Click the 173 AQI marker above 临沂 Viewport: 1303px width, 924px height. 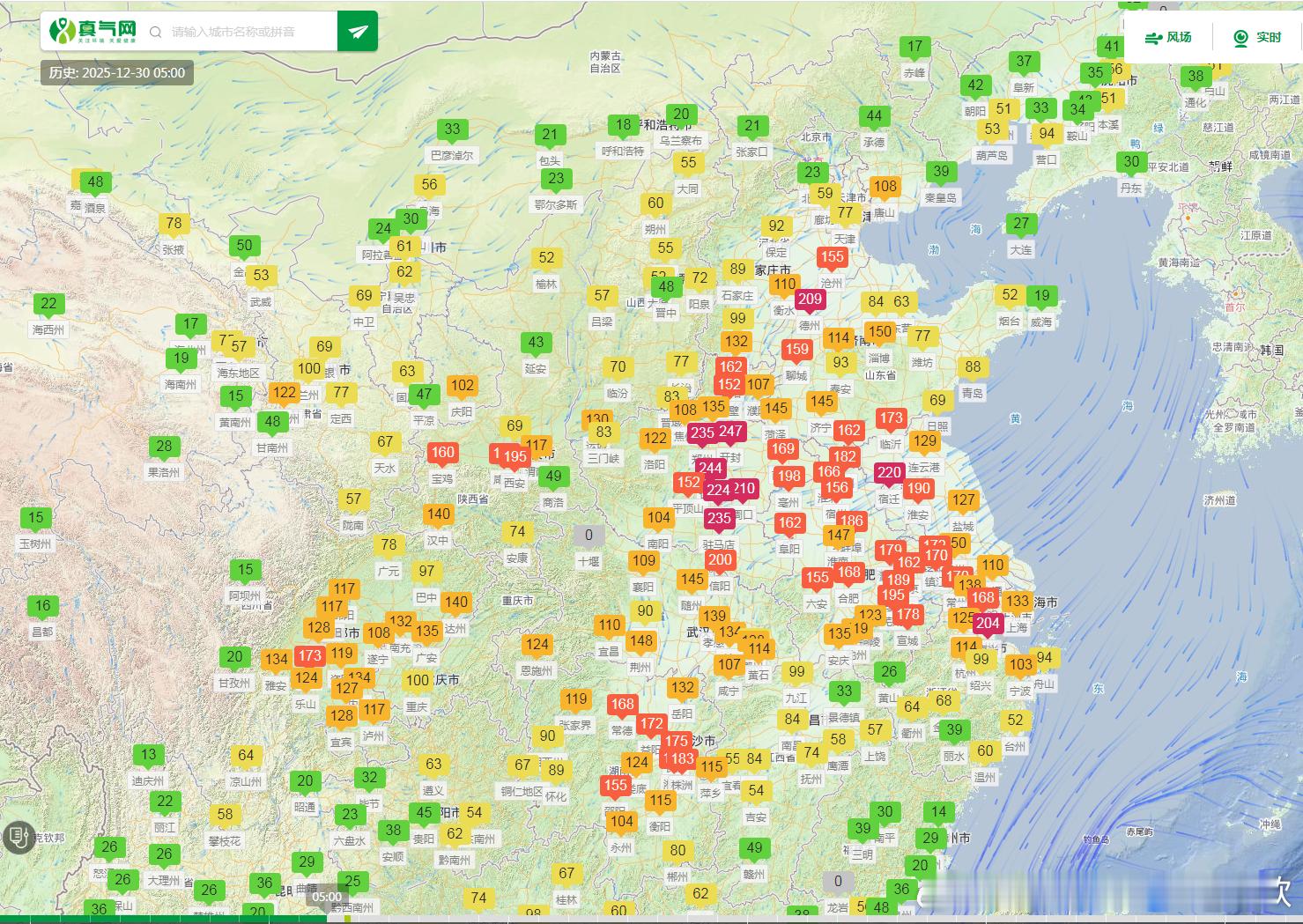[891, 418]
